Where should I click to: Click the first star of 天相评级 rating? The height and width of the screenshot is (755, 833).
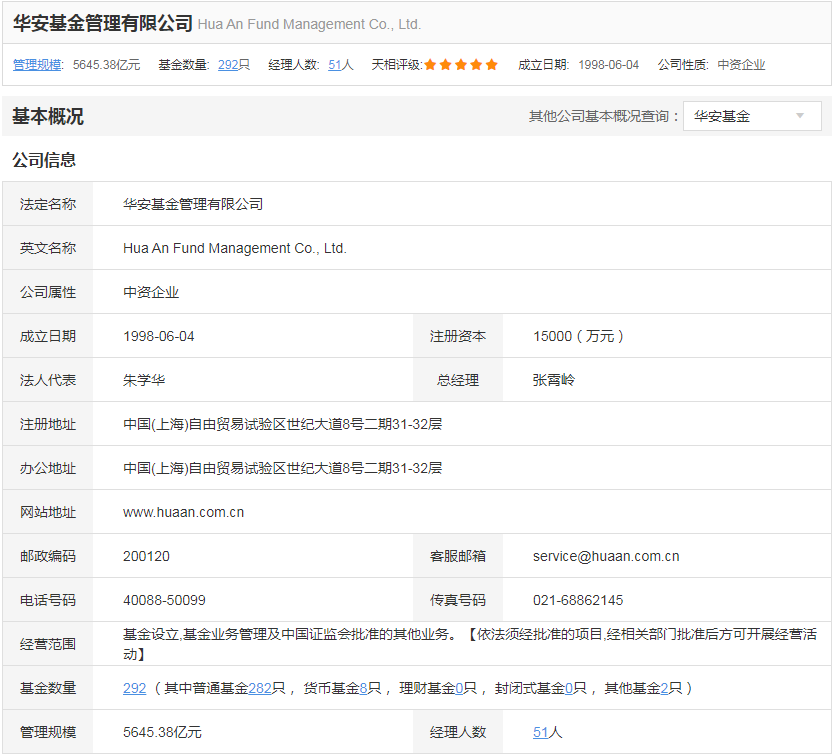click(x=430, y=65)
